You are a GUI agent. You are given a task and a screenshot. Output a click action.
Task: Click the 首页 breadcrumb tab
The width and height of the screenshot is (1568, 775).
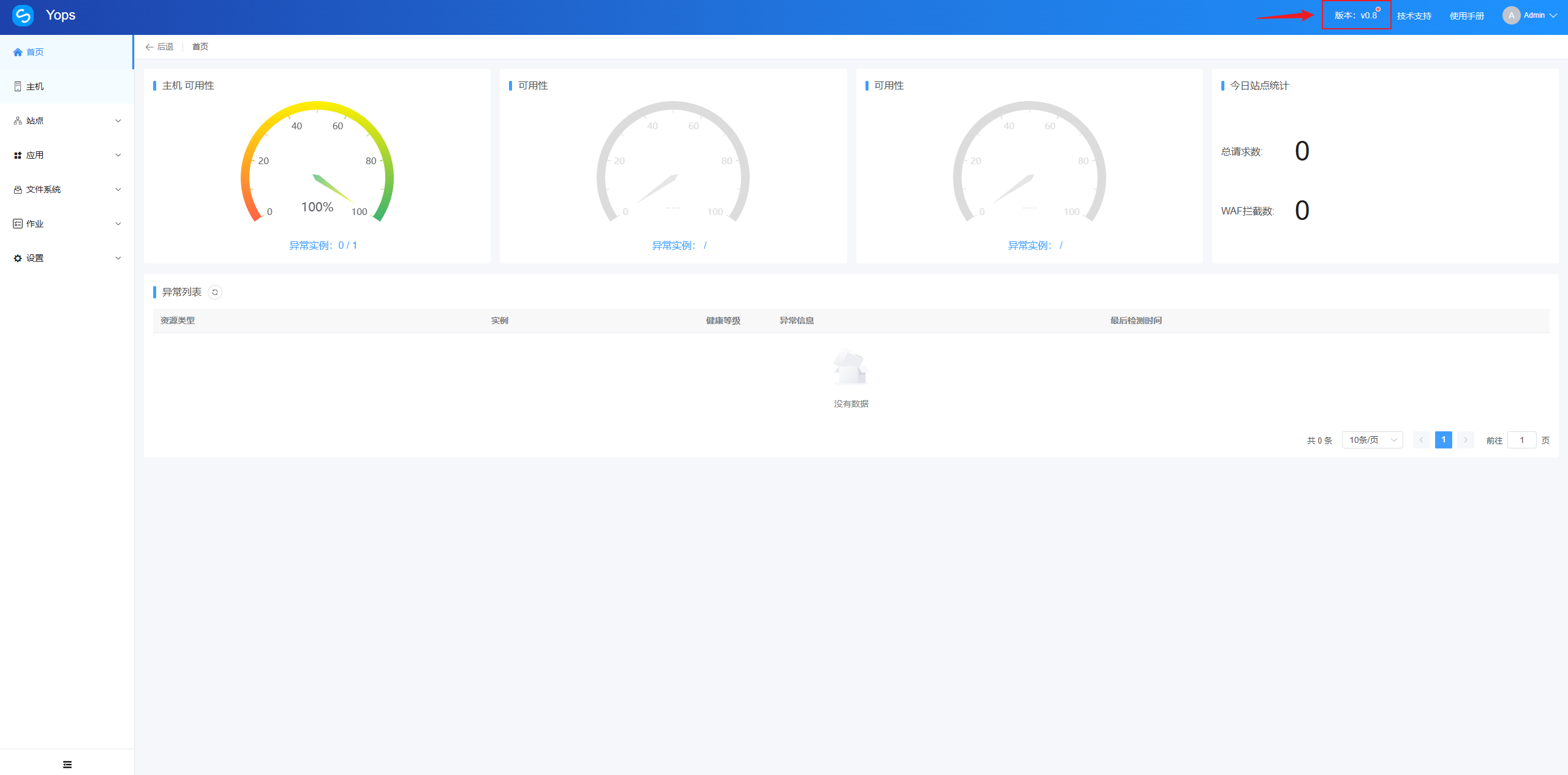pyautogui.click(x=200, y=47)
